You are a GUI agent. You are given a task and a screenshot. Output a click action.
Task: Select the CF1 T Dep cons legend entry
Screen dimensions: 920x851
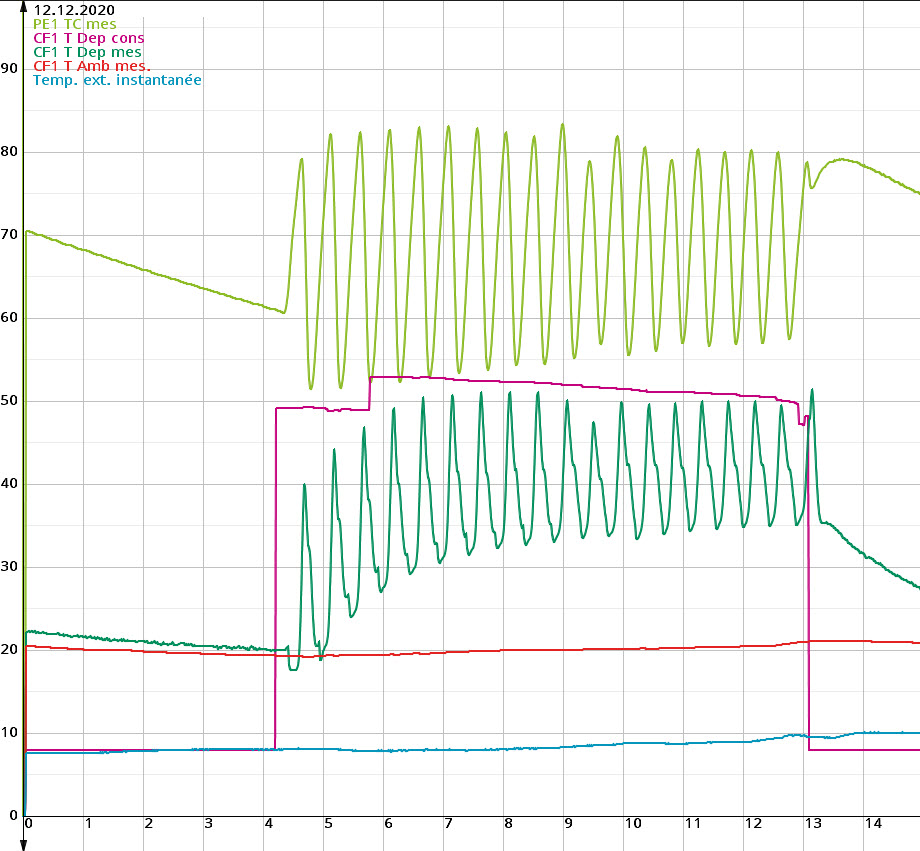[89, 38]
